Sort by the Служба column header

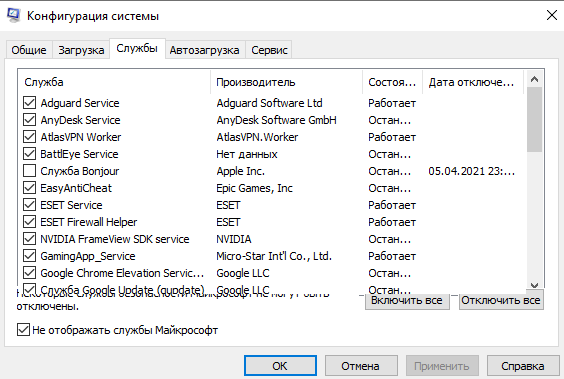(x=114, y=82)
